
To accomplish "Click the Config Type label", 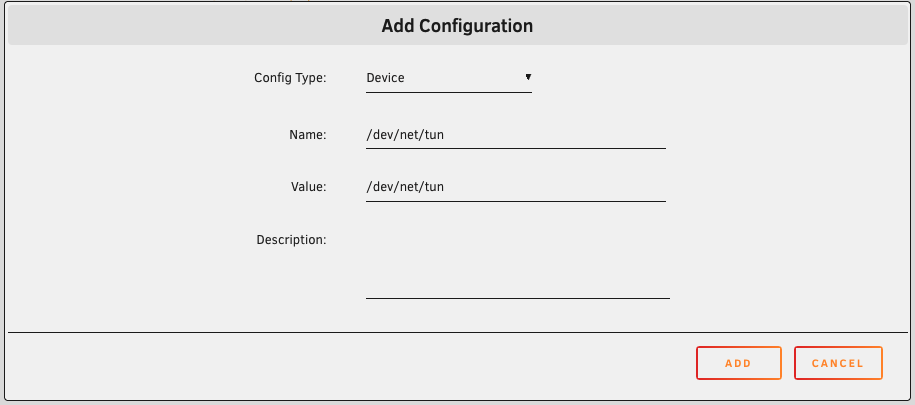I will coord(290,78).
